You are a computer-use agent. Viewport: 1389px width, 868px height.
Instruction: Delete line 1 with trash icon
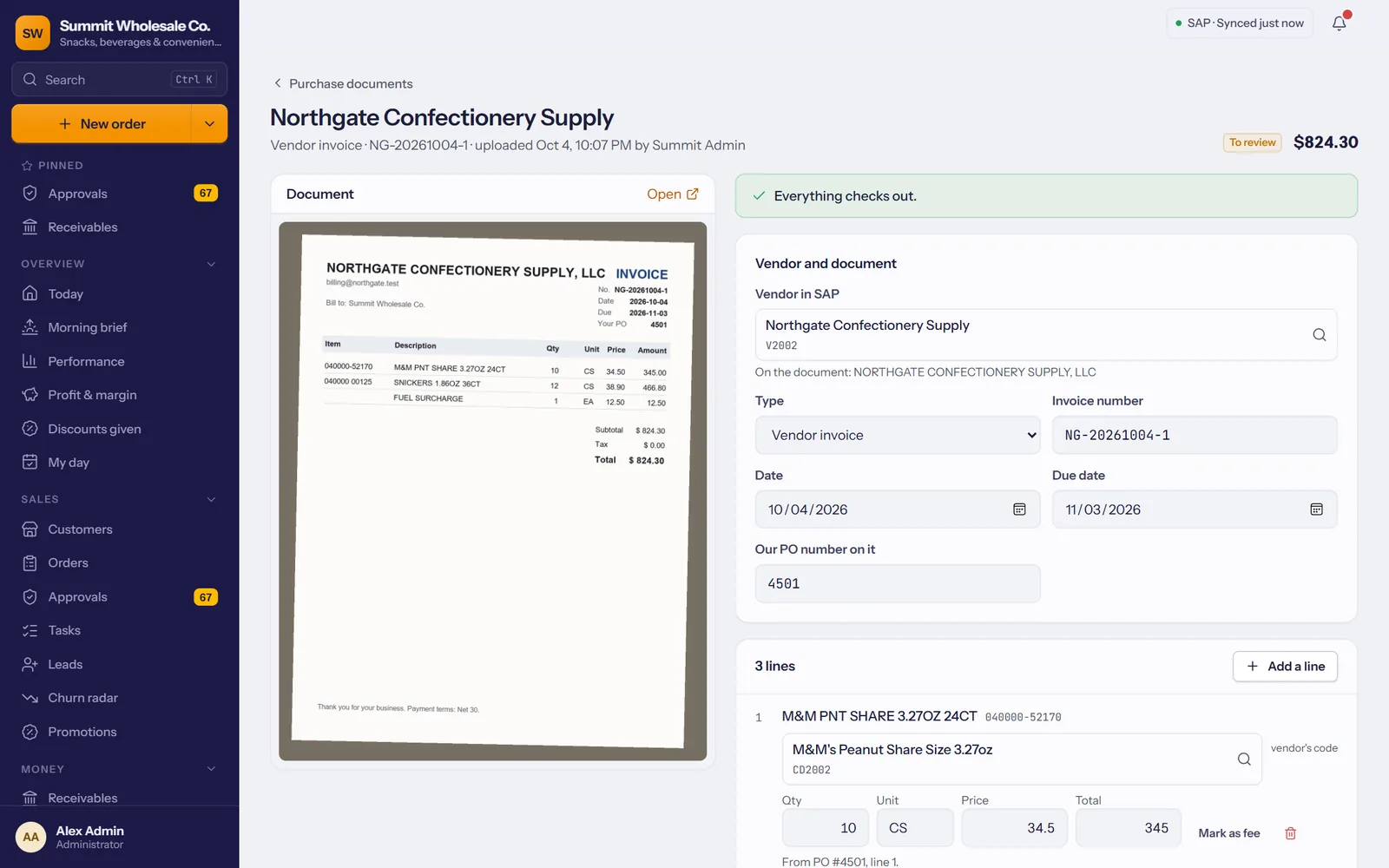point(1290,833)
